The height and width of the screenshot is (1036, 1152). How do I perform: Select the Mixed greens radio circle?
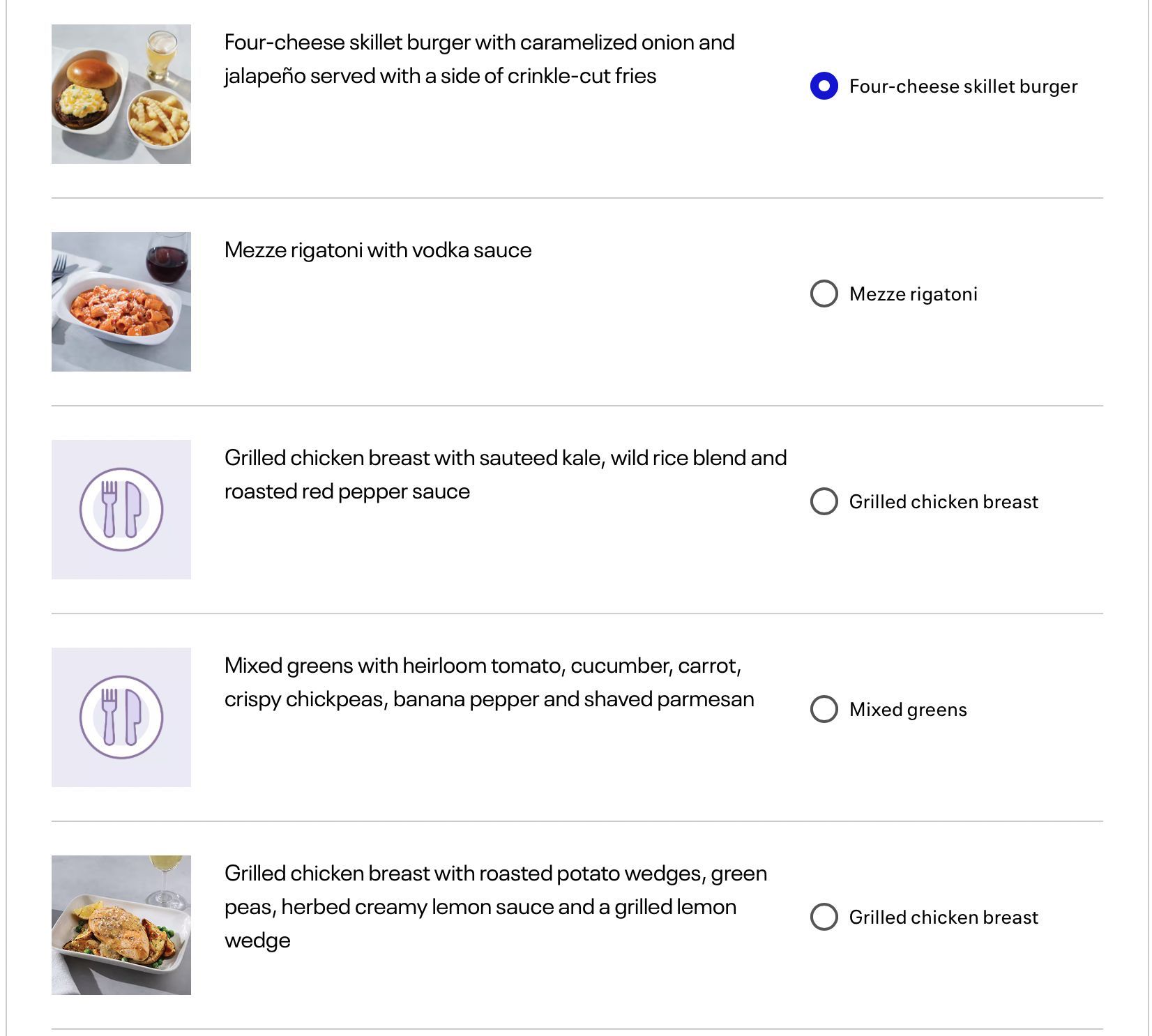824,710
